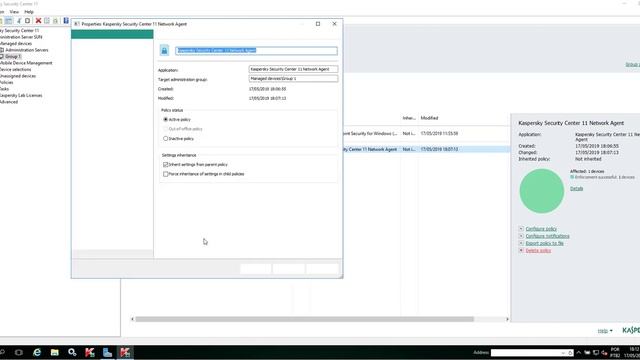The image size is (640, 360).
Task: Click the Details link in policy panel
Action: click(576, 189)
